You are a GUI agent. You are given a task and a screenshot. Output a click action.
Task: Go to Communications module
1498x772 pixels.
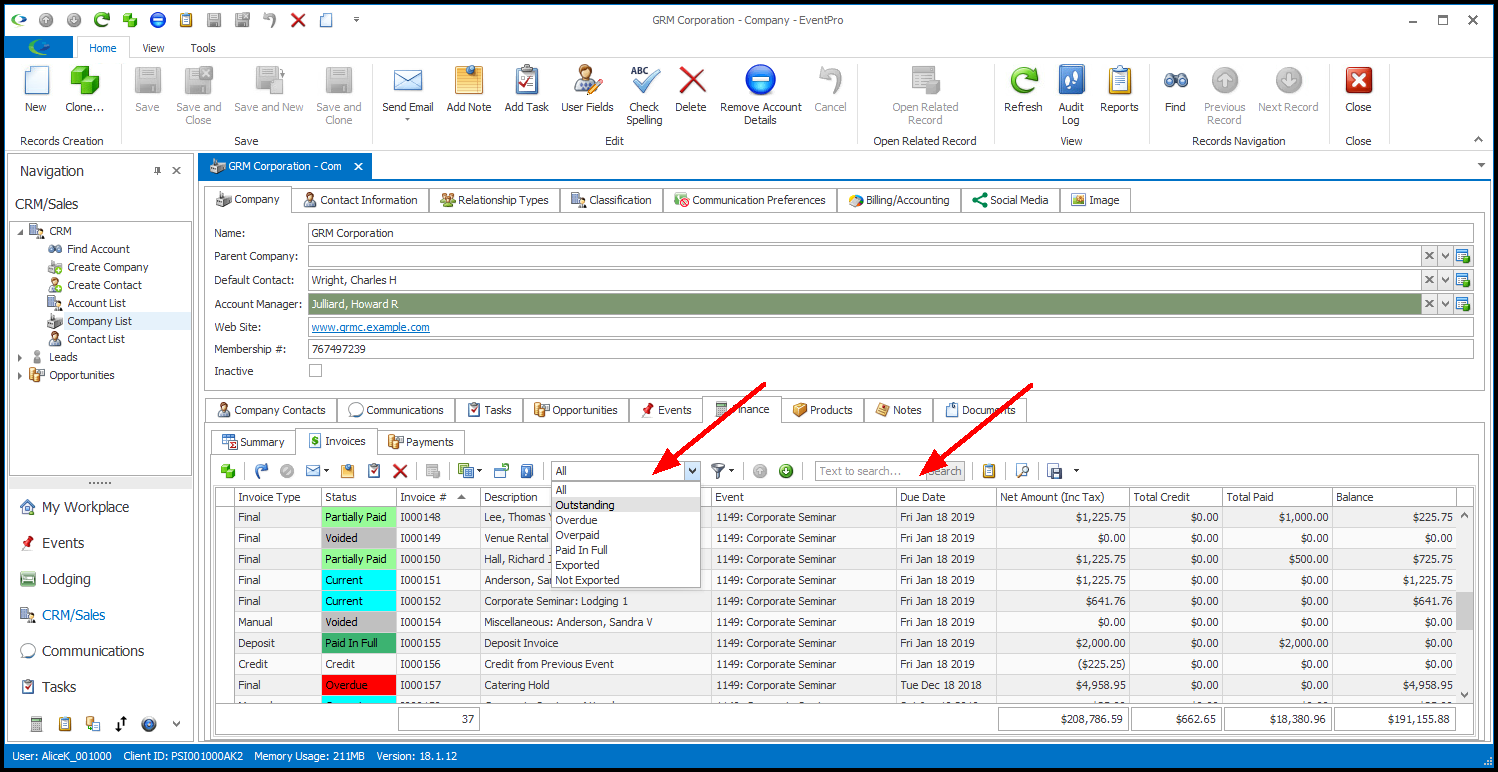pos(93,651)
